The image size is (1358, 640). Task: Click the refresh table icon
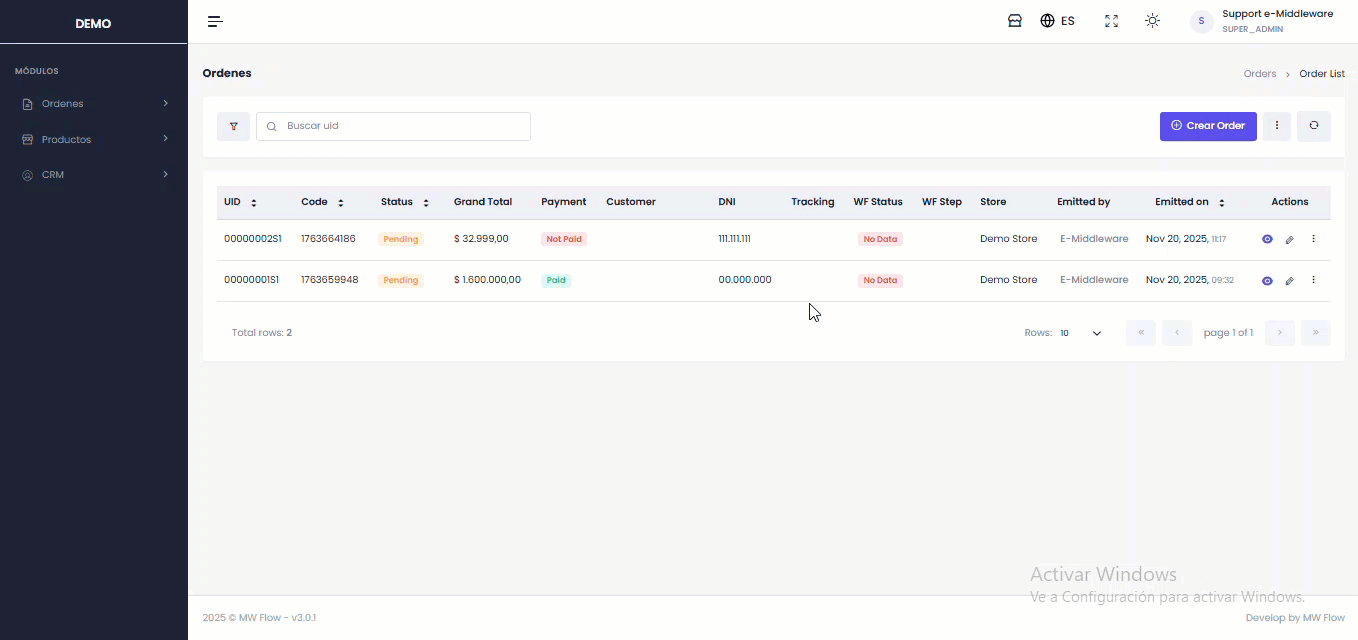click(x=1313, y=126)
